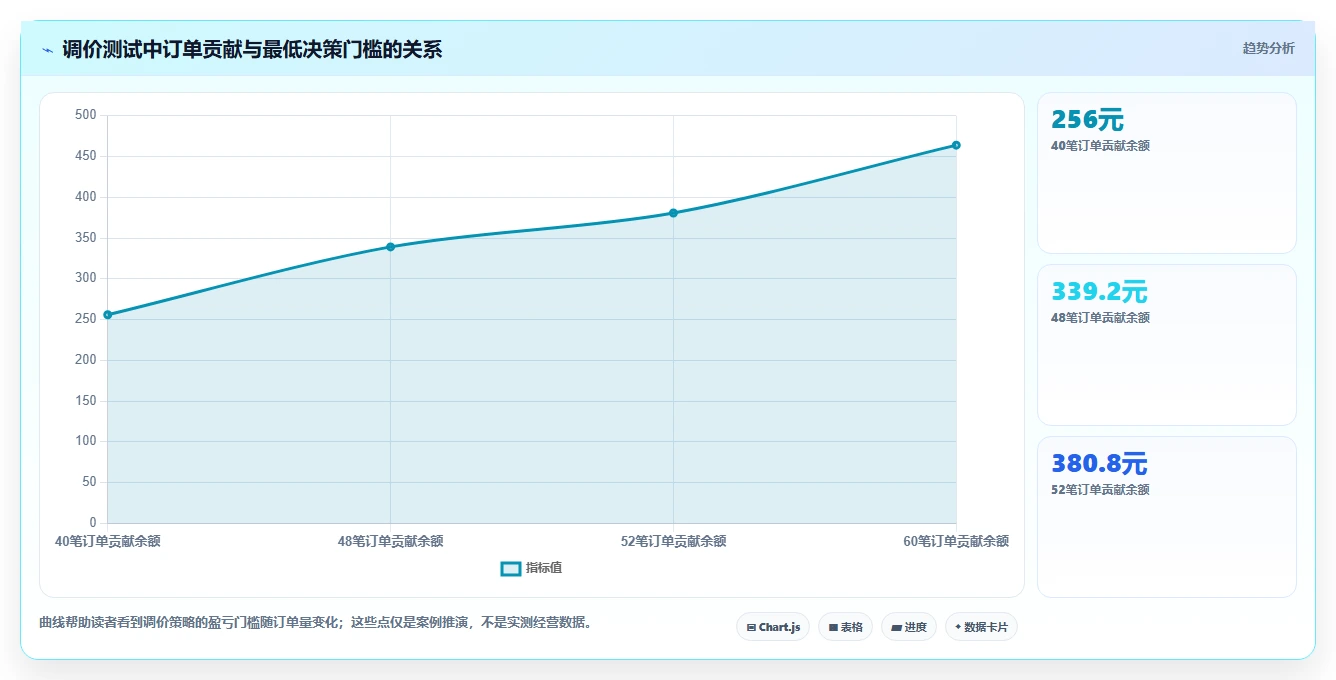Click the data point for 52笔订单贡献余额
This screenshot has width=1336, height=680.
pos(673,213)
